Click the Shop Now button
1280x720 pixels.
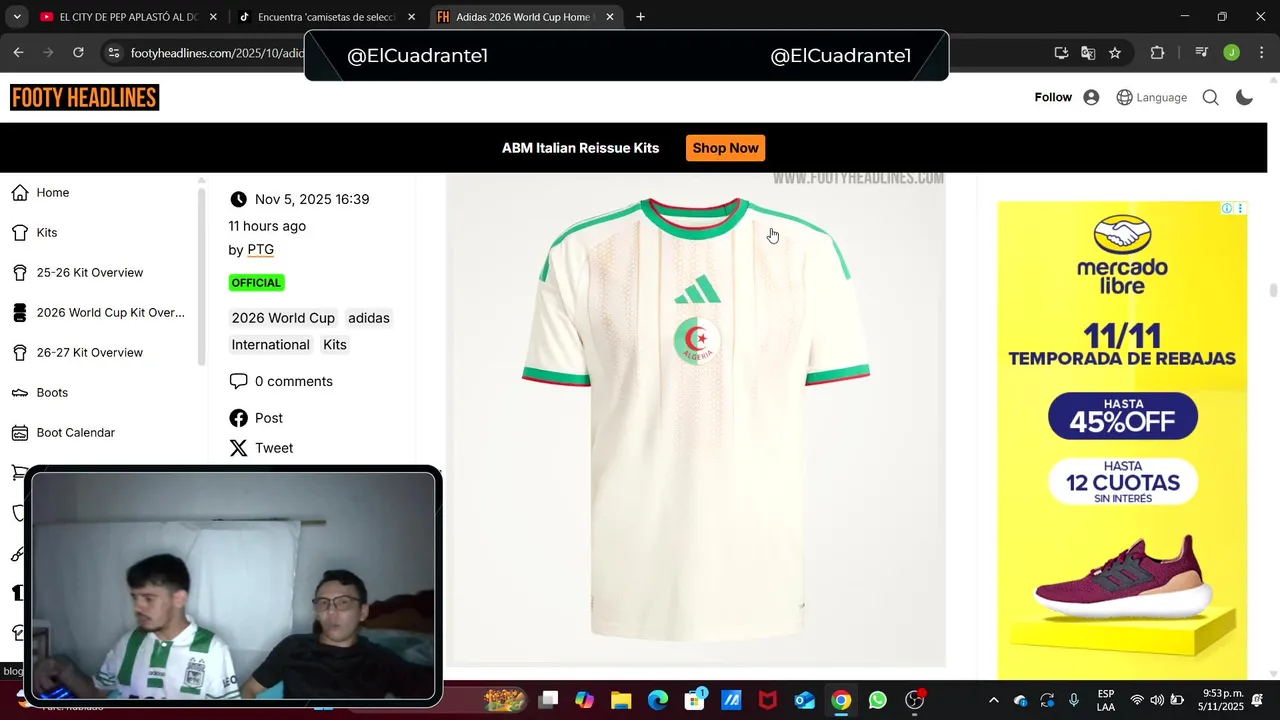(x=725, y=148)
